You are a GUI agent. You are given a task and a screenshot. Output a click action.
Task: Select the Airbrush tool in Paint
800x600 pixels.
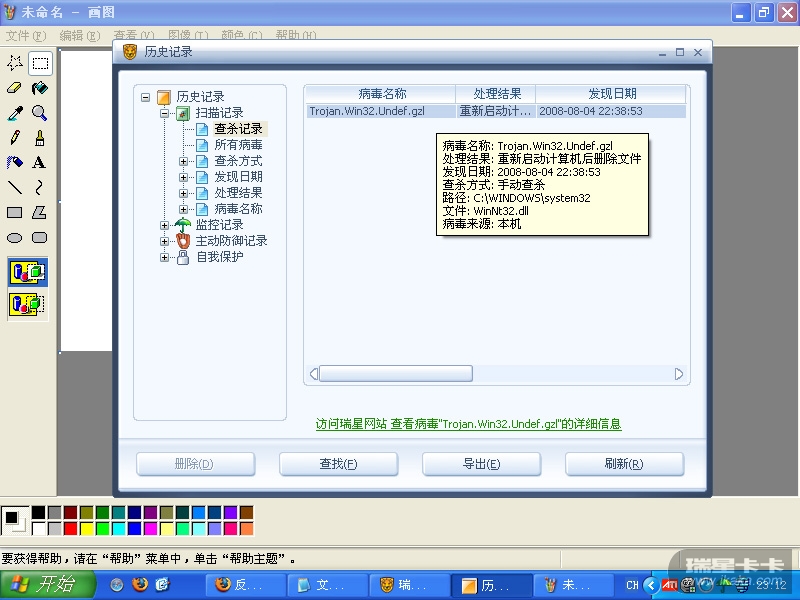click(15, 162)
